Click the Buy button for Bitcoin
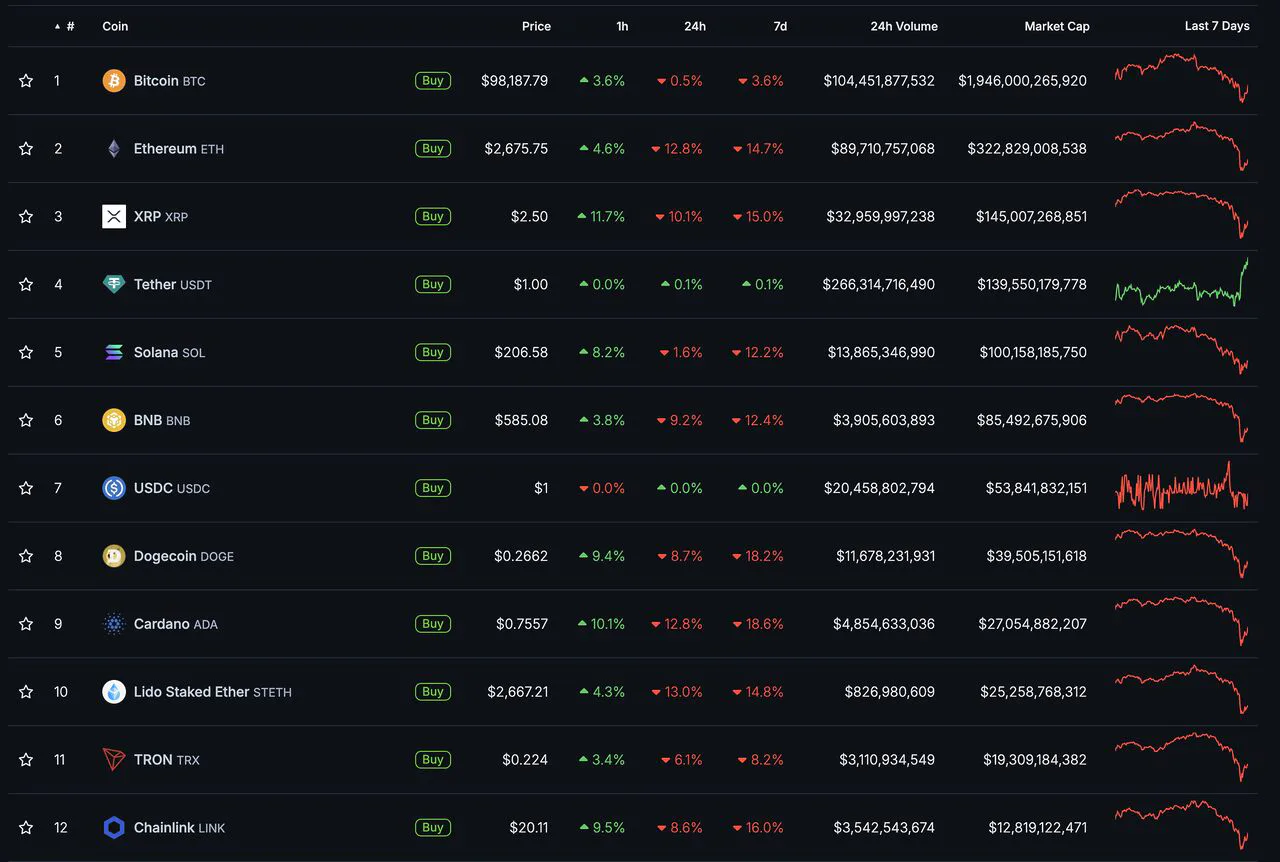The image size is (1280, 862). click(x=433, y=80)
